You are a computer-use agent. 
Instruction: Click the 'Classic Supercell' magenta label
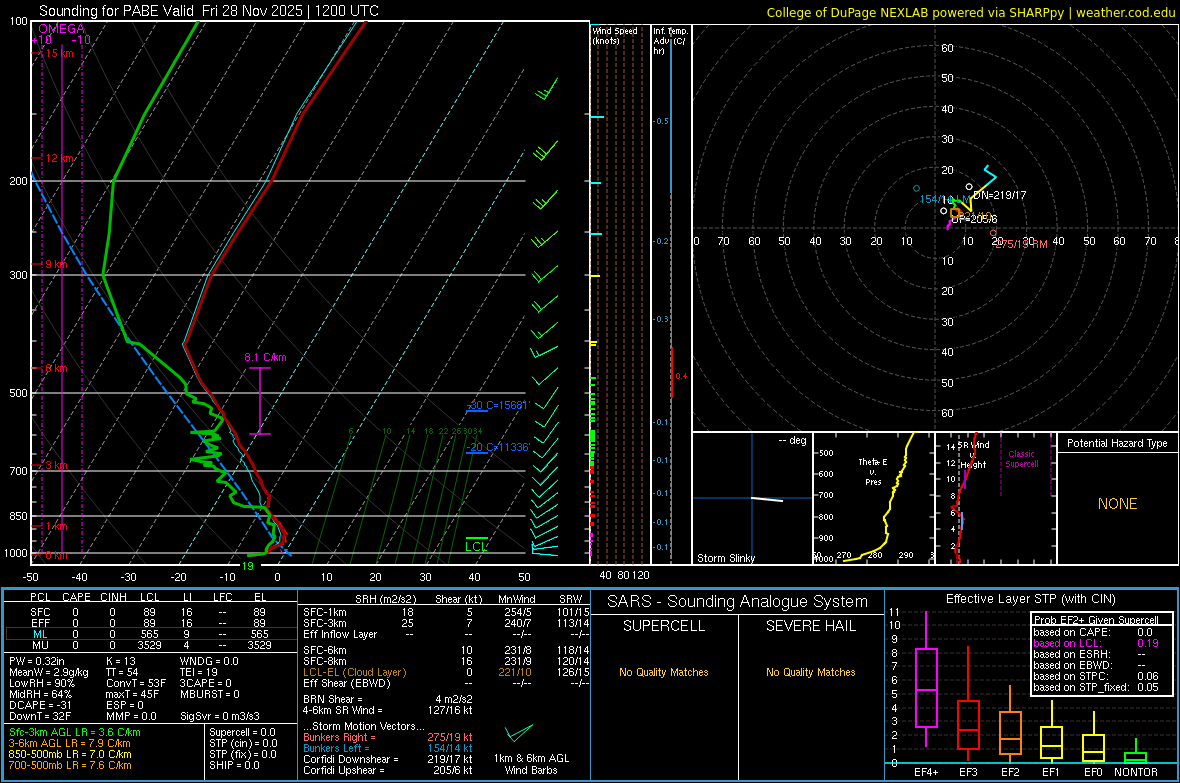pos(1021,459)
